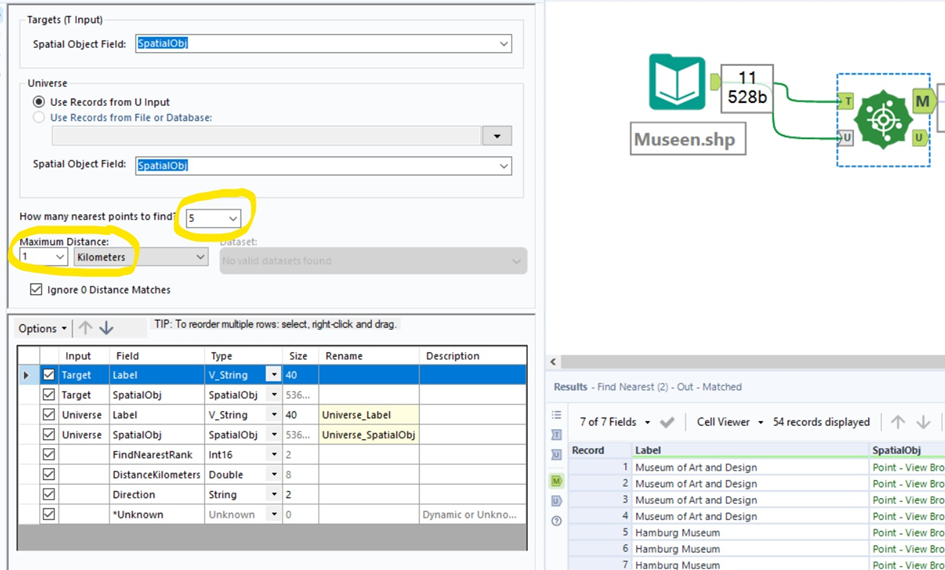The height and width of the screenshot is (570, 945).
Task: Show the results metadata list icon
Action: [557, 415]
